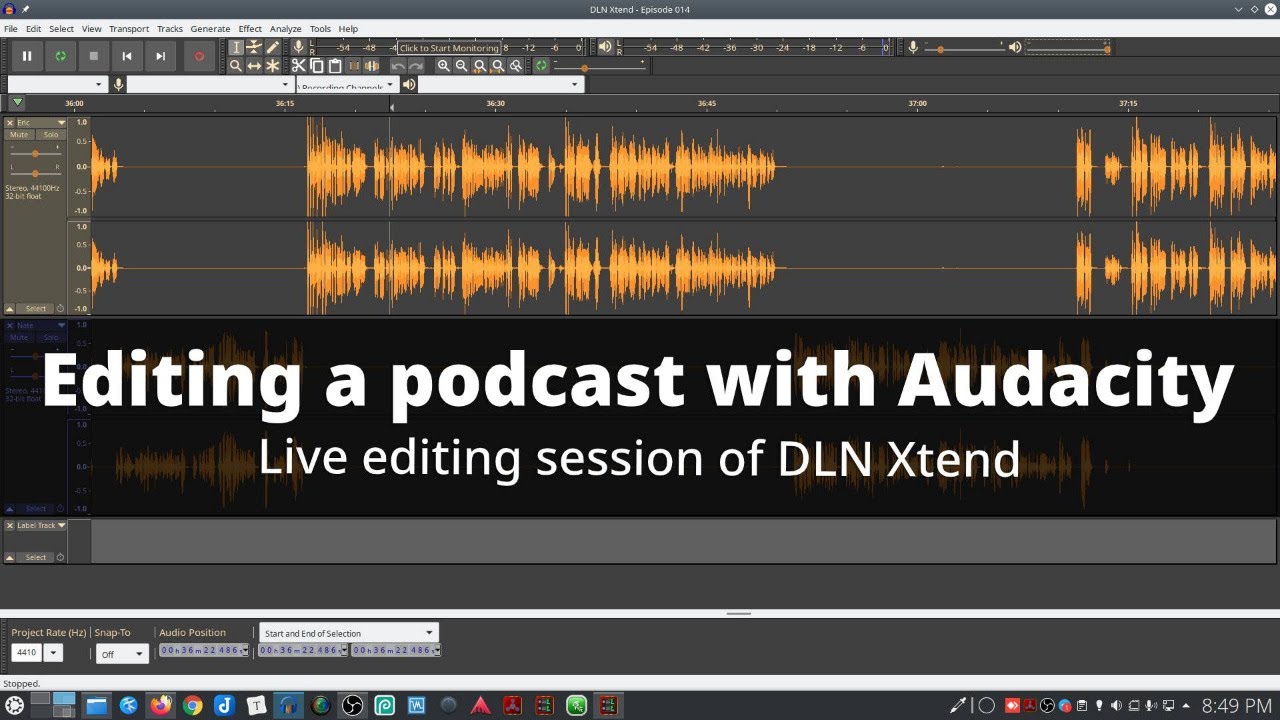Click the Cut scissors icon
This screenshot has width=1280, height=720.
point(299,66)
